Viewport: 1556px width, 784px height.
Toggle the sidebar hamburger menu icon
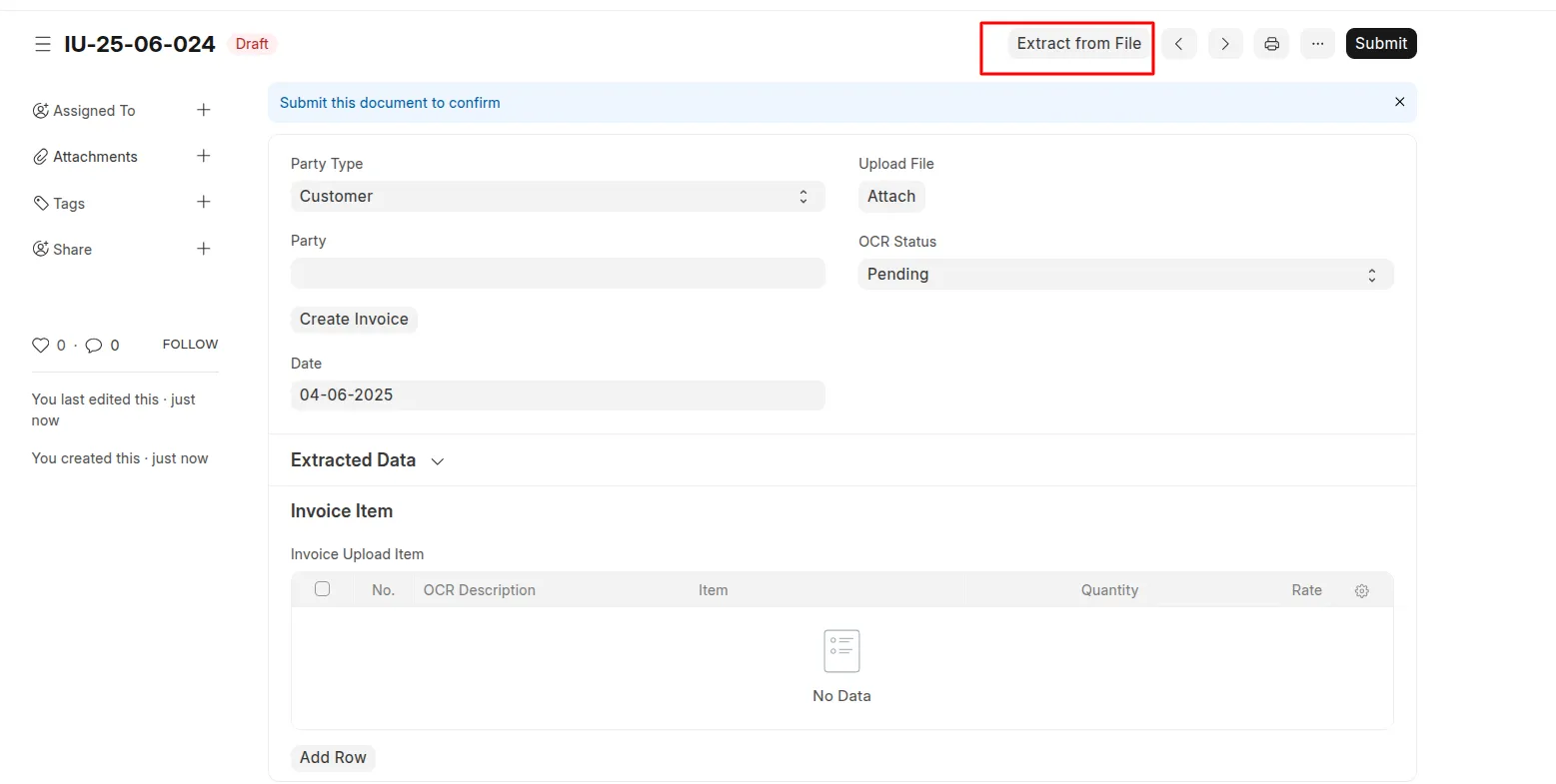pyautogui.click(x=42, y=44)
